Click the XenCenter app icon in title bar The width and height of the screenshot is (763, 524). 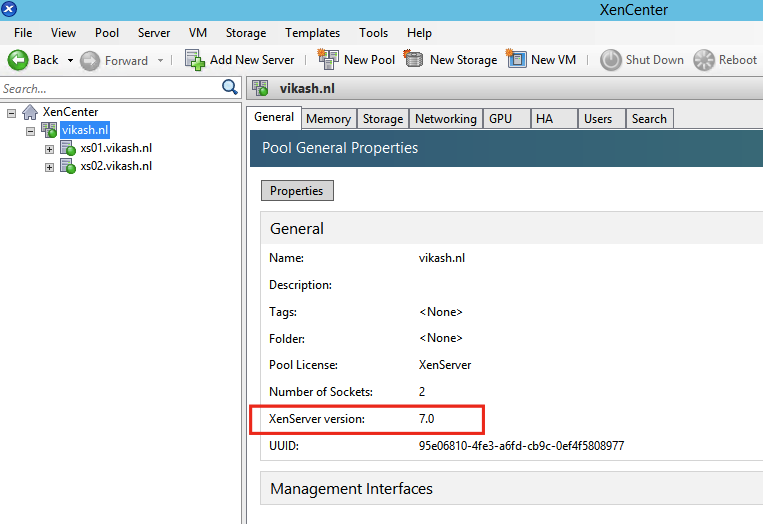tap(9, 9)
